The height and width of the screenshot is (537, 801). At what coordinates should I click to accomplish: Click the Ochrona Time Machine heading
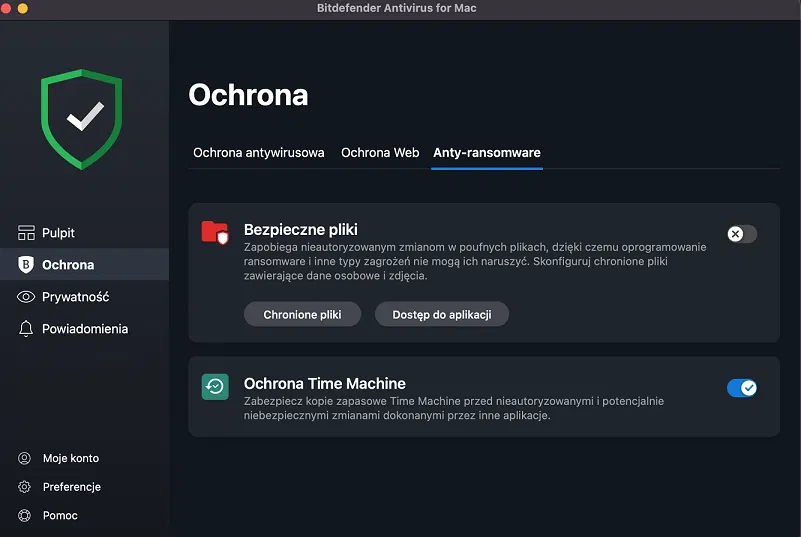point(325,384)
